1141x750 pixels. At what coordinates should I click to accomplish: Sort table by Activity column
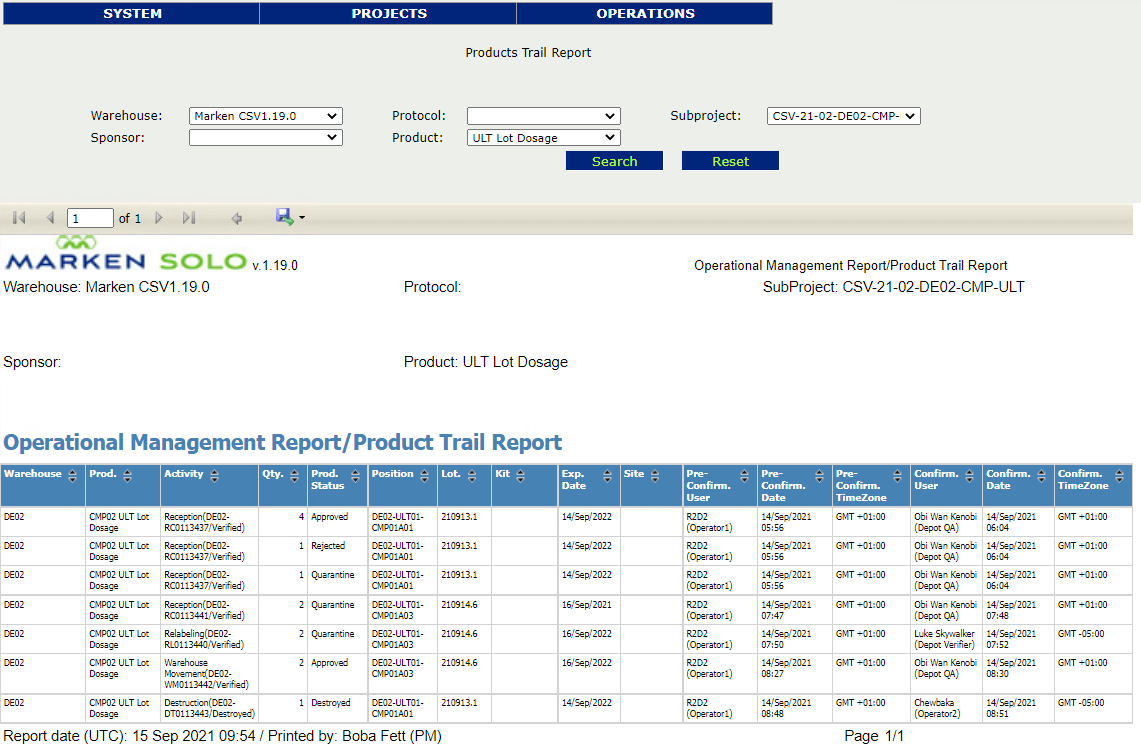click(x=214, y=476)
